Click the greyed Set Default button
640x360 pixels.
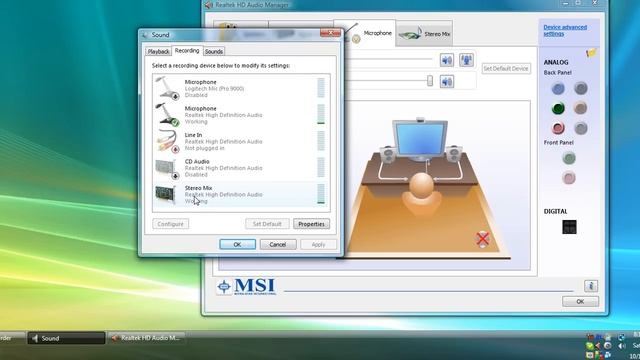pos(267,224)
